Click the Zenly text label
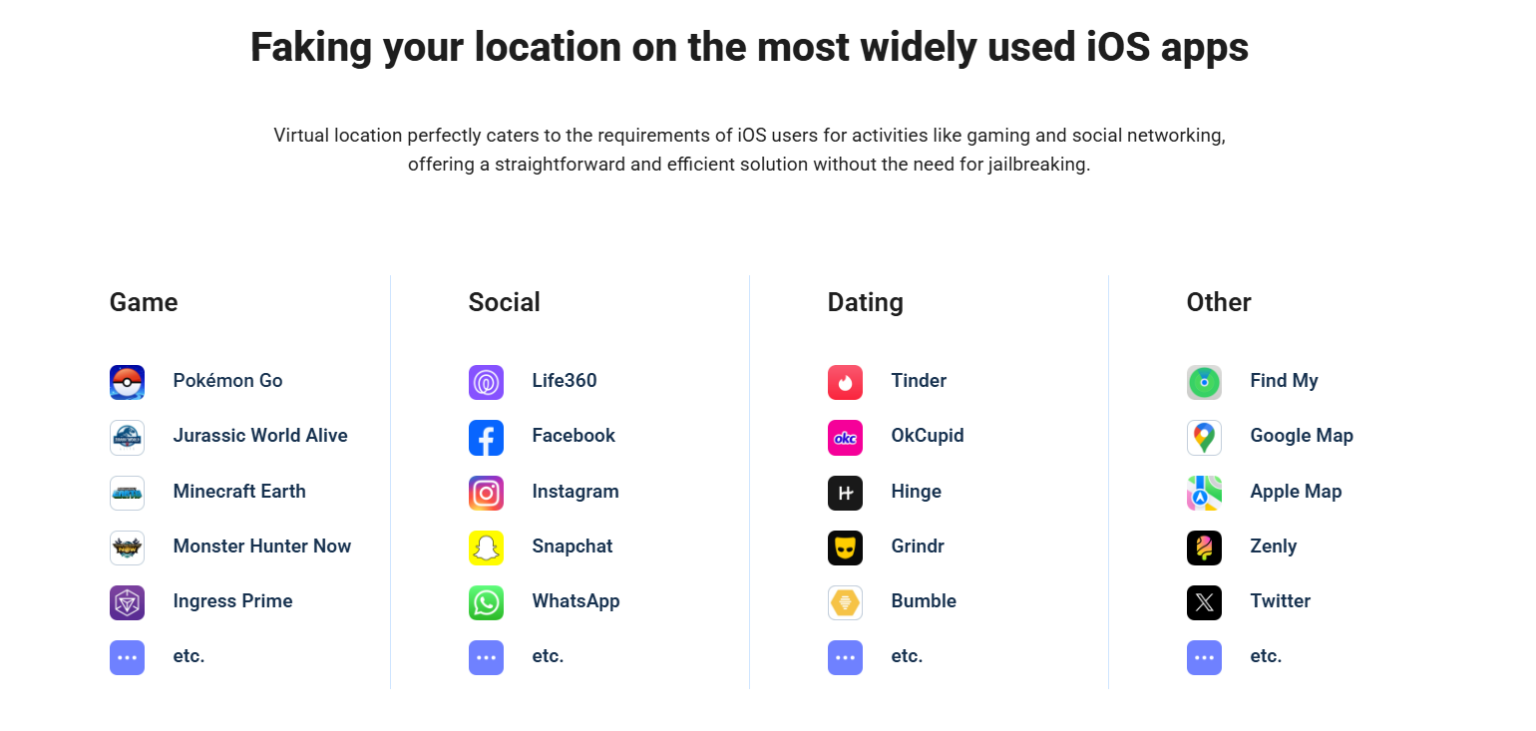Screen dimensions: 1536x731 (x=1273, y=546)
